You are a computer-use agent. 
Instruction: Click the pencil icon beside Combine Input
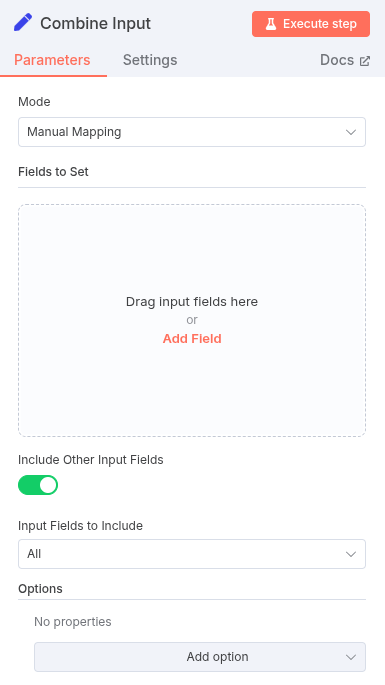[23, 23]
